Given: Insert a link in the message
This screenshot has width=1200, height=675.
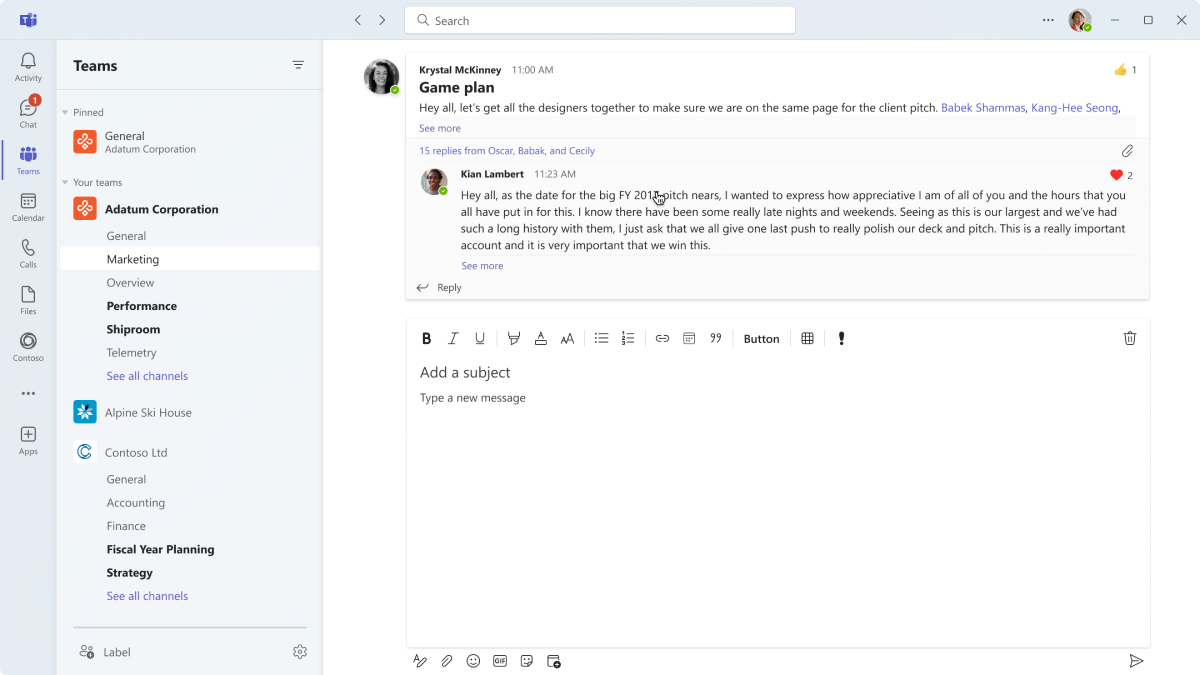Looking at the screenshot, I should click(x=662, y=339).
